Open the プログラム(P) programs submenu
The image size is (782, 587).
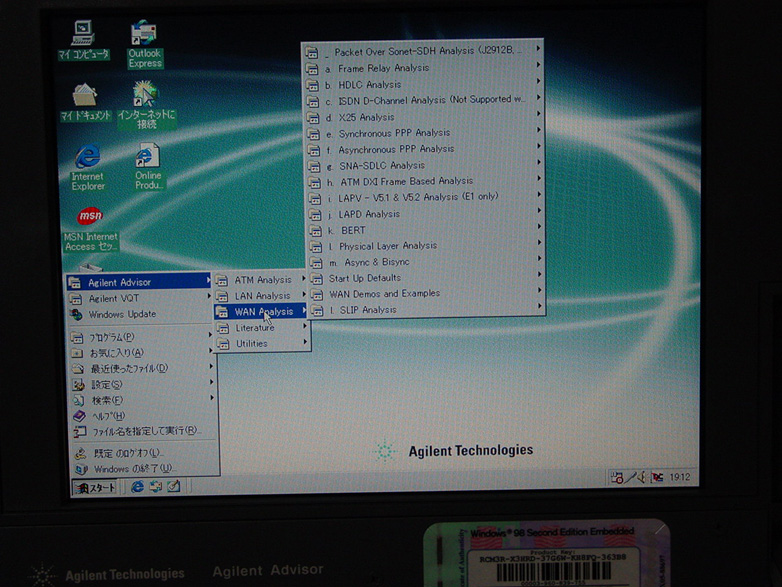[x=142, y=337]
